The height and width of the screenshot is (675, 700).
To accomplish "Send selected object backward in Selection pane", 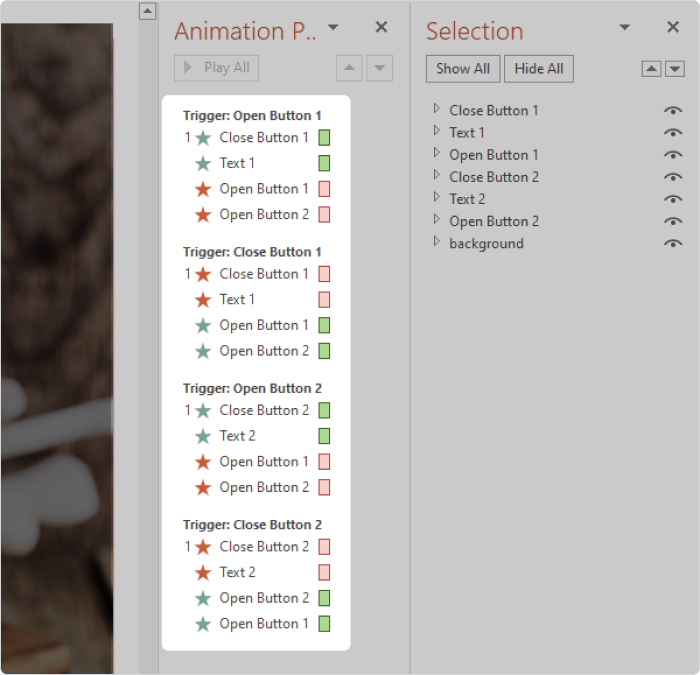I will point(675,69).
